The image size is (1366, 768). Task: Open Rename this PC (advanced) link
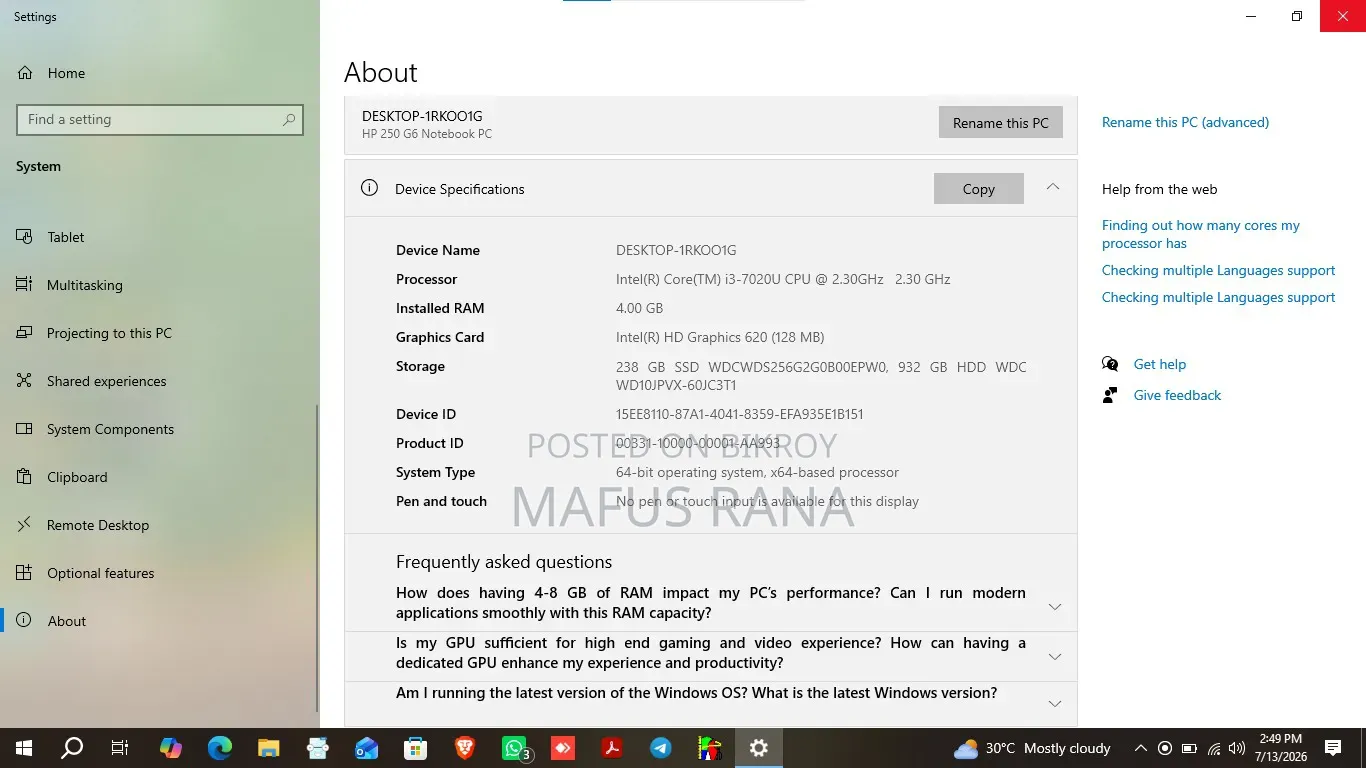tap(1185, 122)
